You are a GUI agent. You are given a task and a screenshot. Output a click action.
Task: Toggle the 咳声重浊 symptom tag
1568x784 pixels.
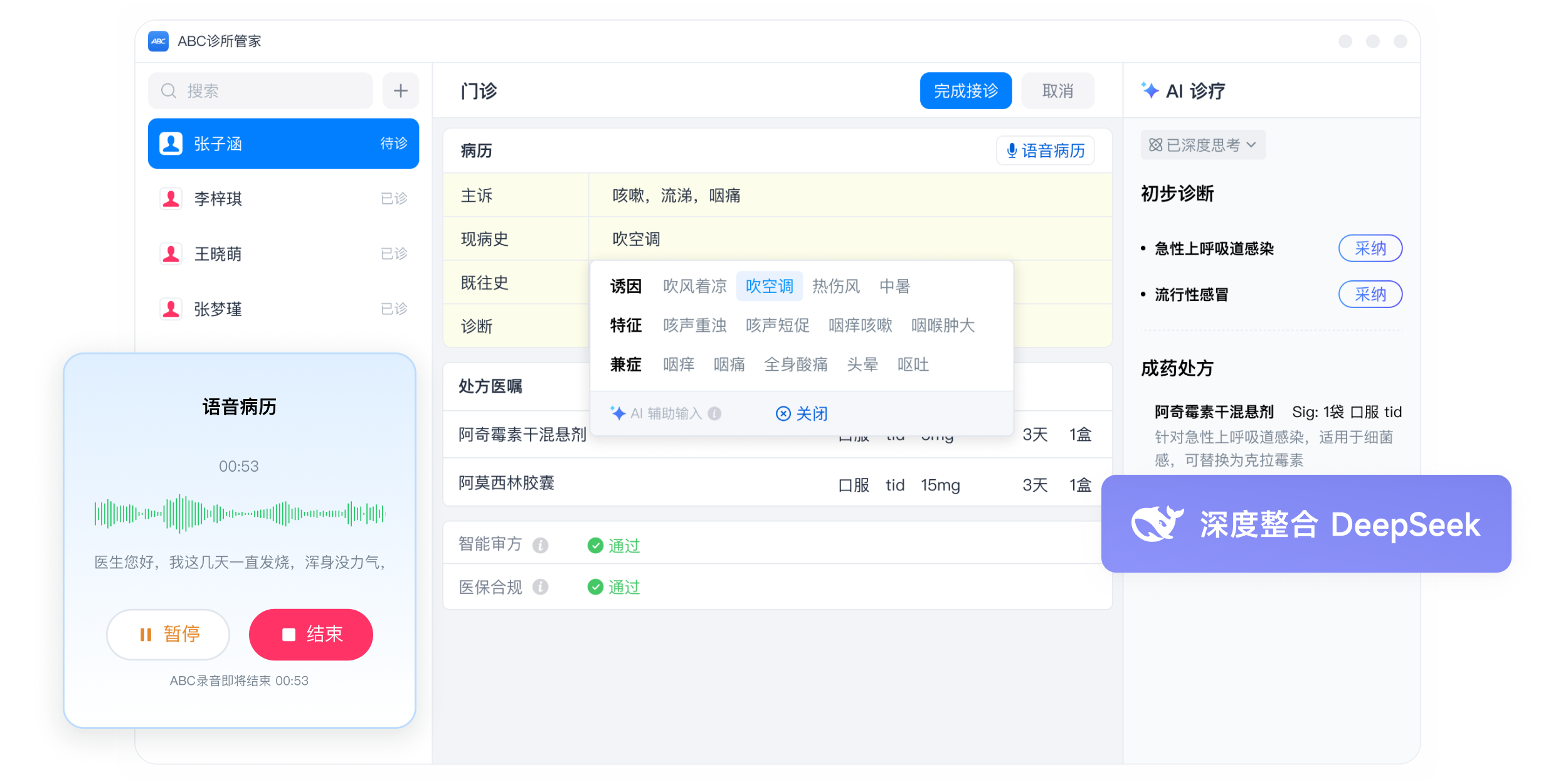[x=694, y=326]
